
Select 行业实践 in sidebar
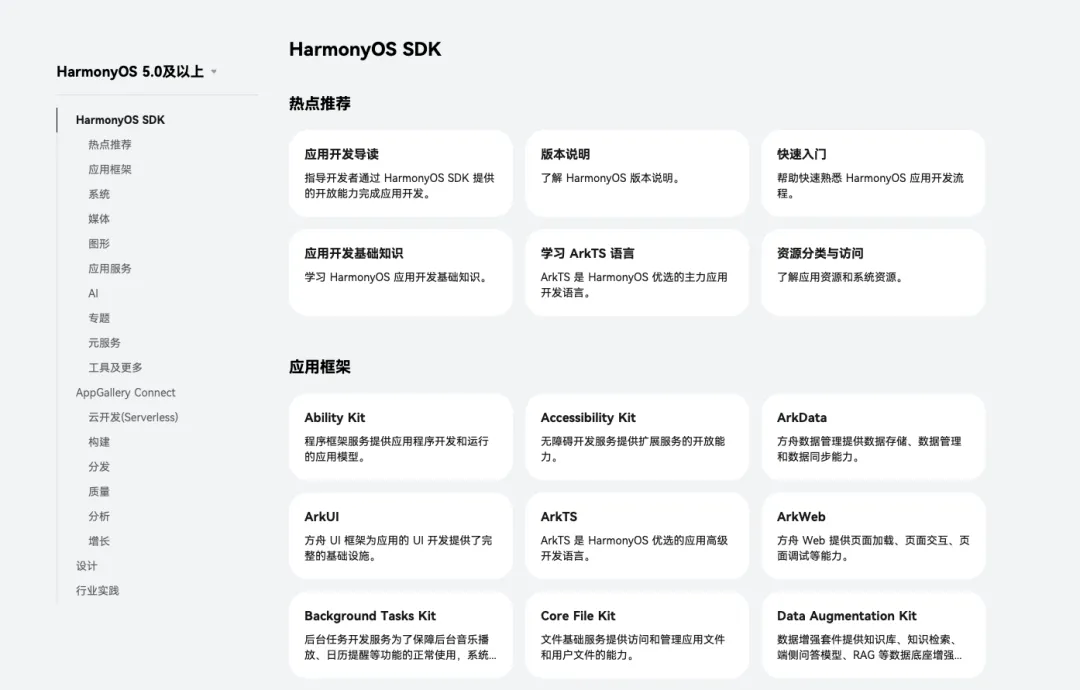click(x=97, y=591)
